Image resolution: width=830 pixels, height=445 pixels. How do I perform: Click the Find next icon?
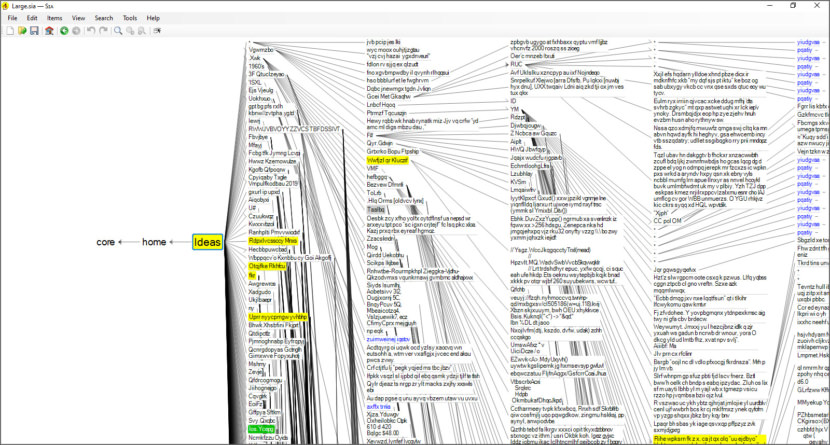(142, 31)
